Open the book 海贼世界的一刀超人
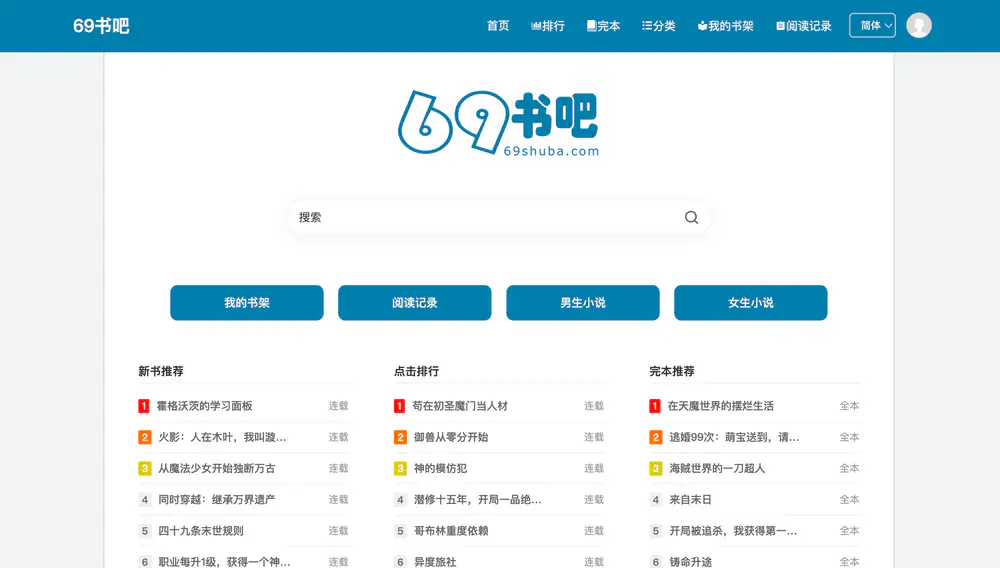 [717, 469]
